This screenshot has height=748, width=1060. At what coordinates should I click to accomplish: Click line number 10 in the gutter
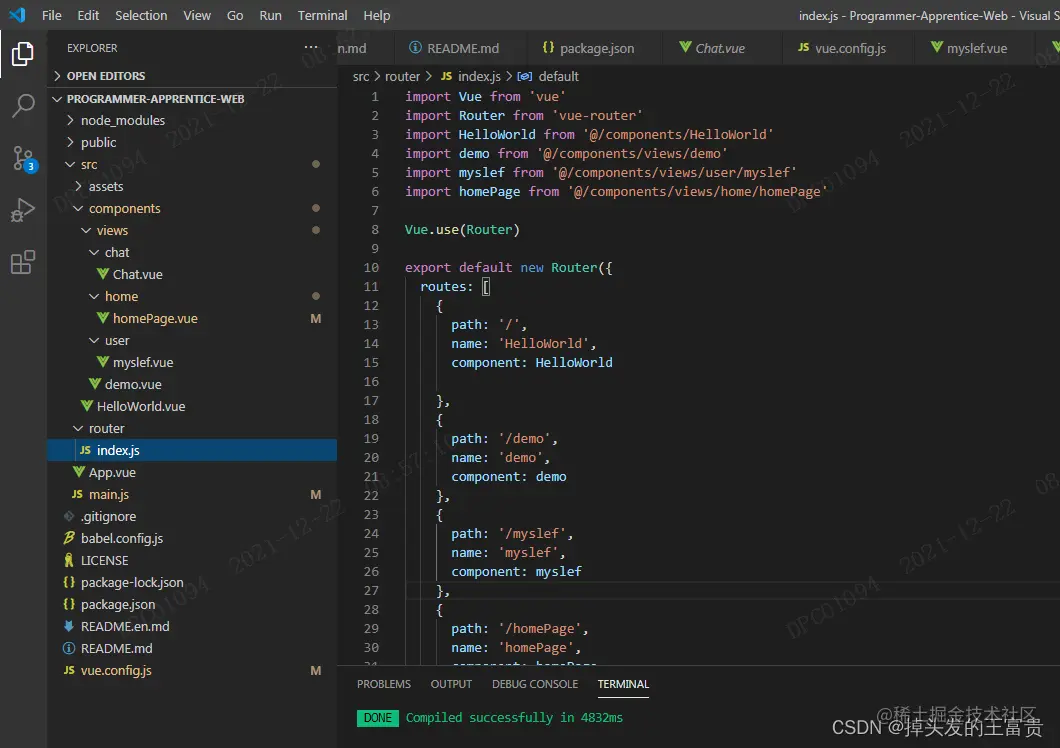pos(371,267)
